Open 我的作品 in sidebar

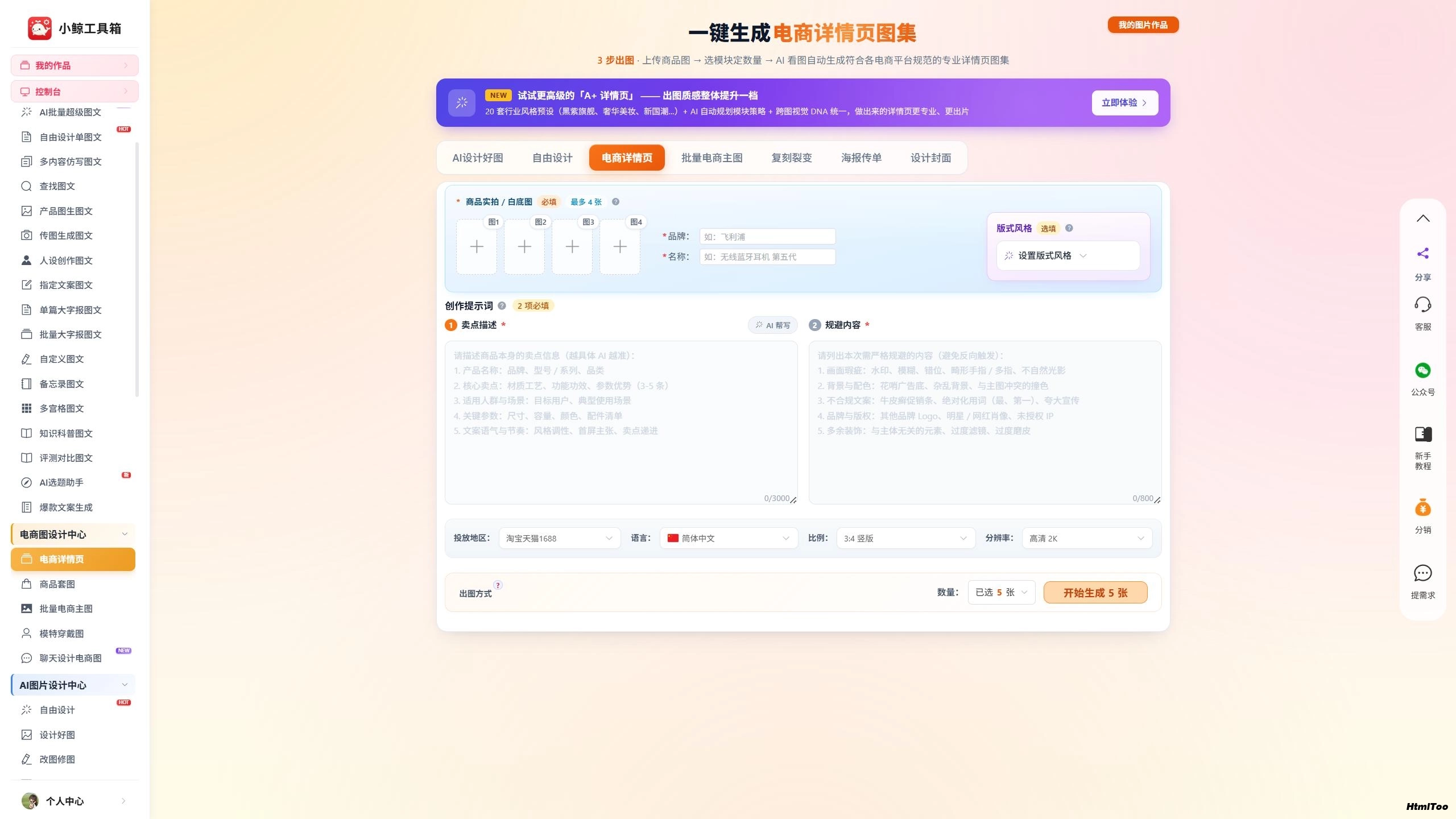click(75, 65)
